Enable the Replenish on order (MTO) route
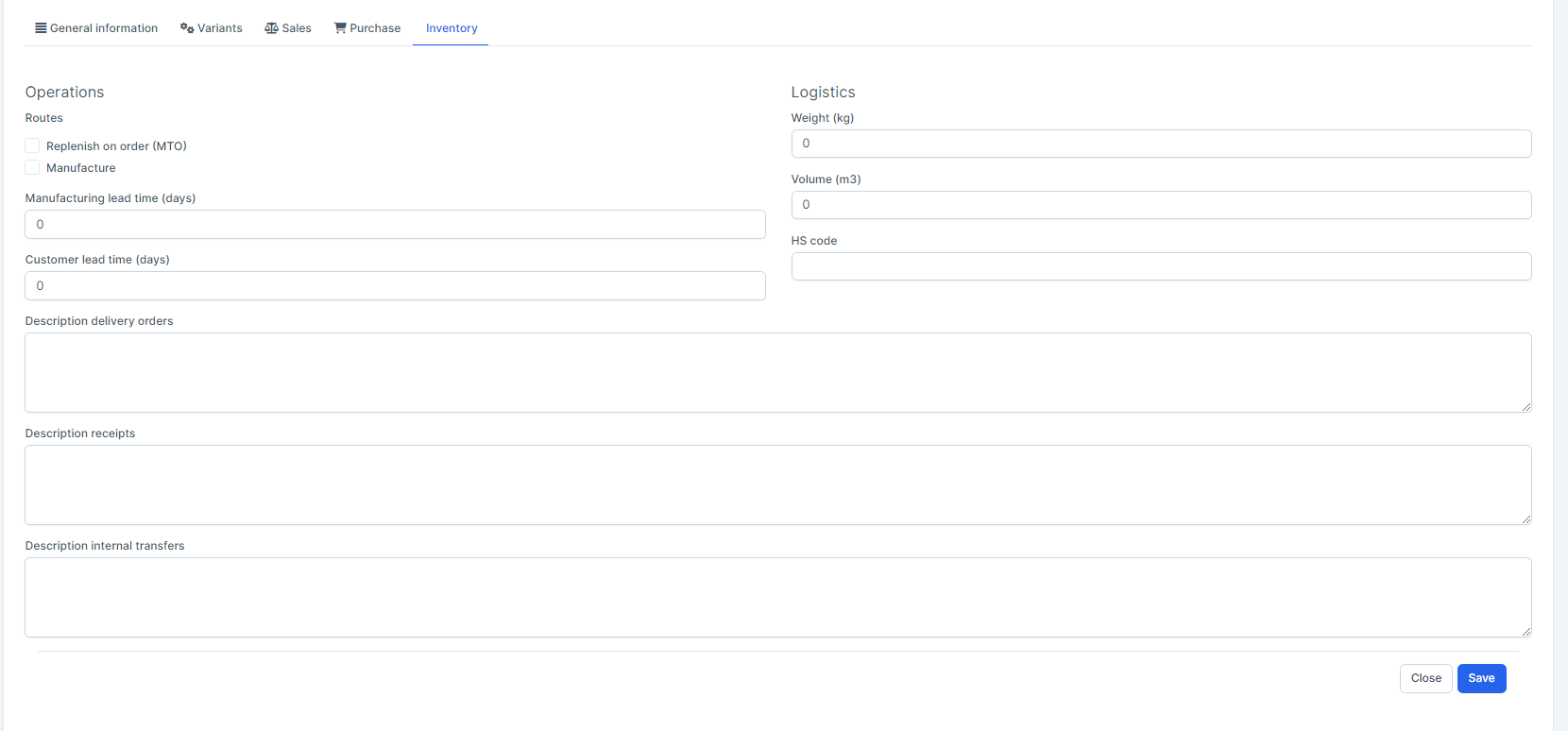 point(33,145)
